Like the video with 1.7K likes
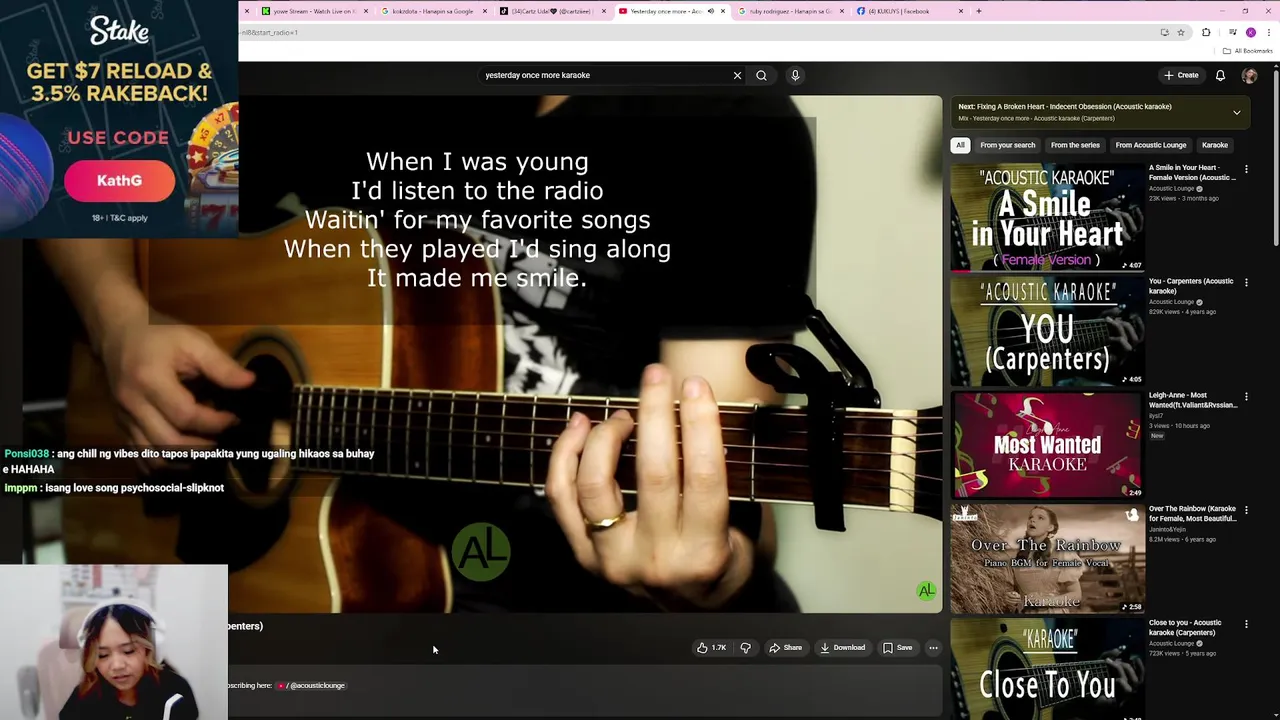This screenshot has width=1280, height=720. [712, 648]
